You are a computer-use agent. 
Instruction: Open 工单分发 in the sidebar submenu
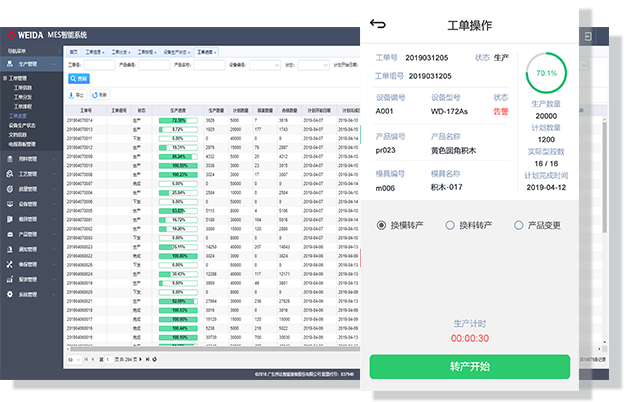coord(23,97)
